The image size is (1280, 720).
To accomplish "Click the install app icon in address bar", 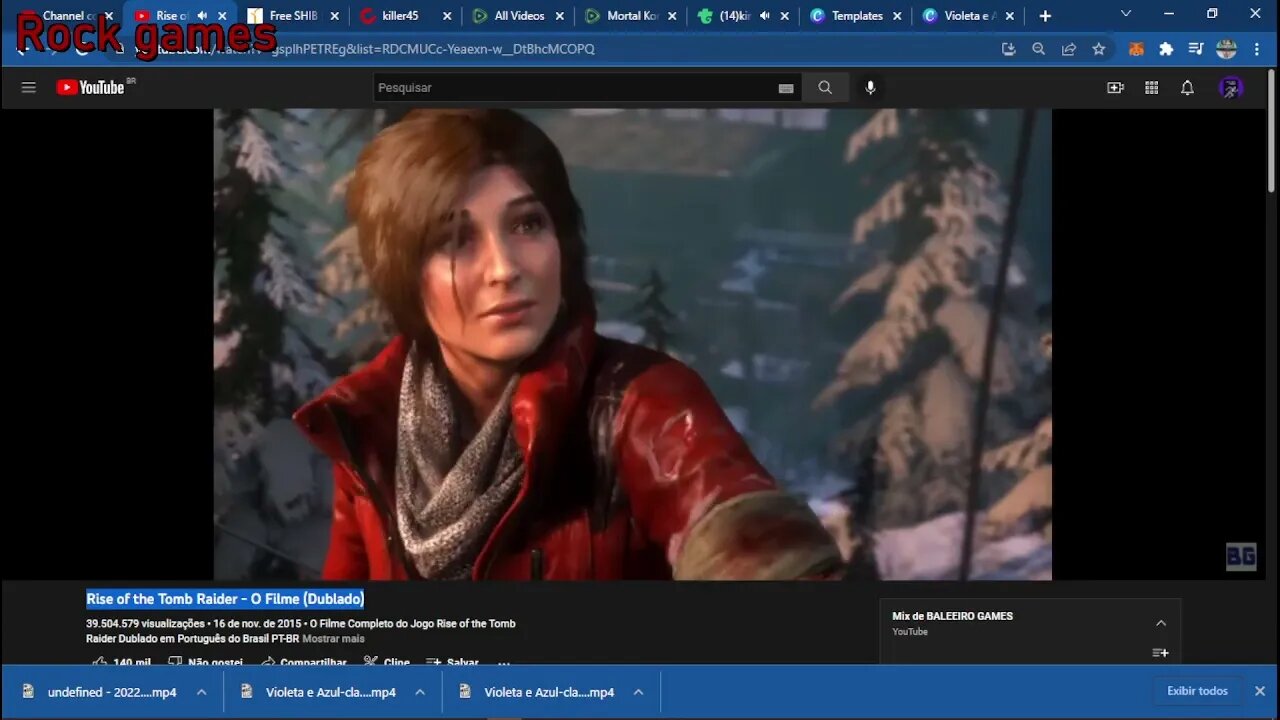I will tap(1008, 49).
